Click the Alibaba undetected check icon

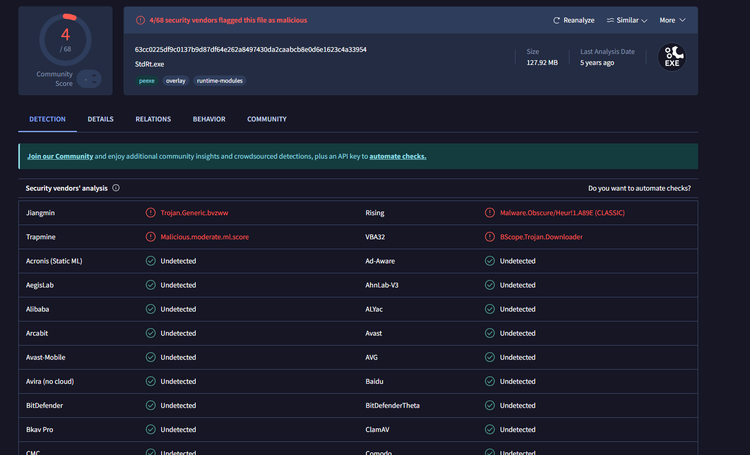[151, 309]
